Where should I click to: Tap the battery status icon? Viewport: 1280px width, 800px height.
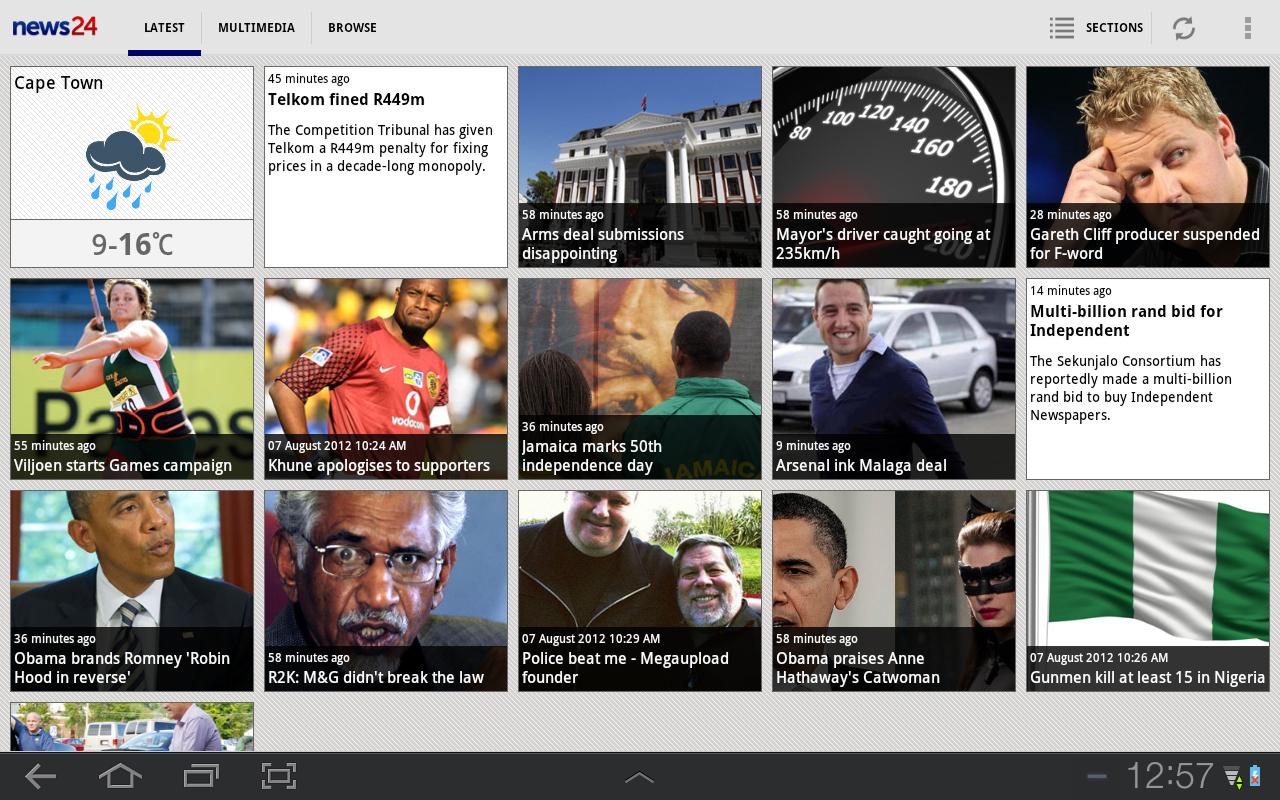click(x=1255, y=776)
